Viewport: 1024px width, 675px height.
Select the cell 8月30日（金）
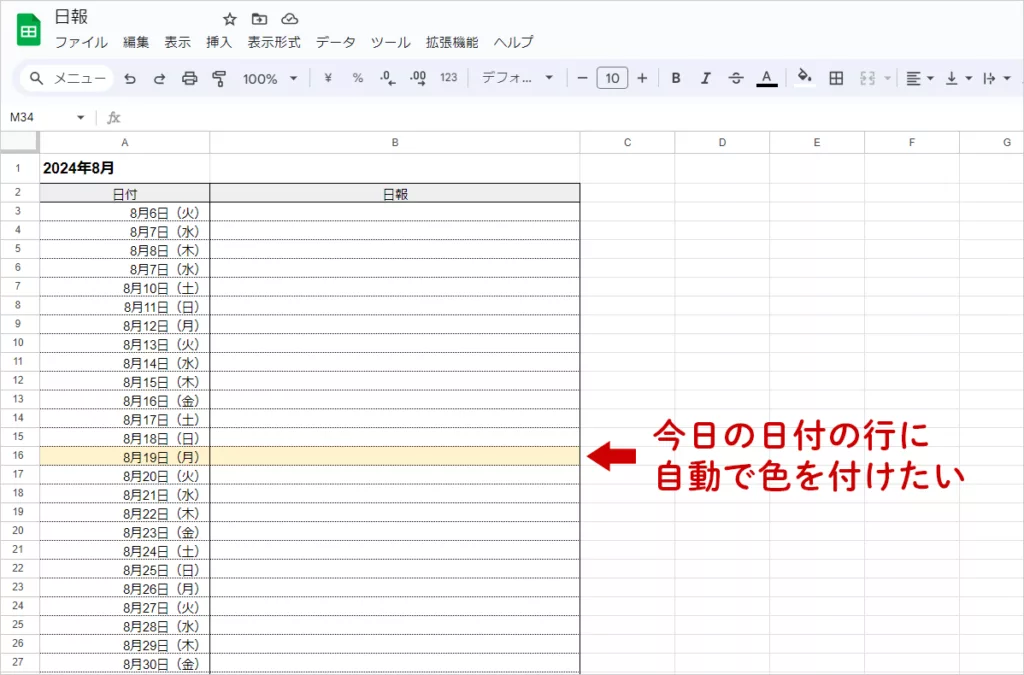tap(125, 663)
